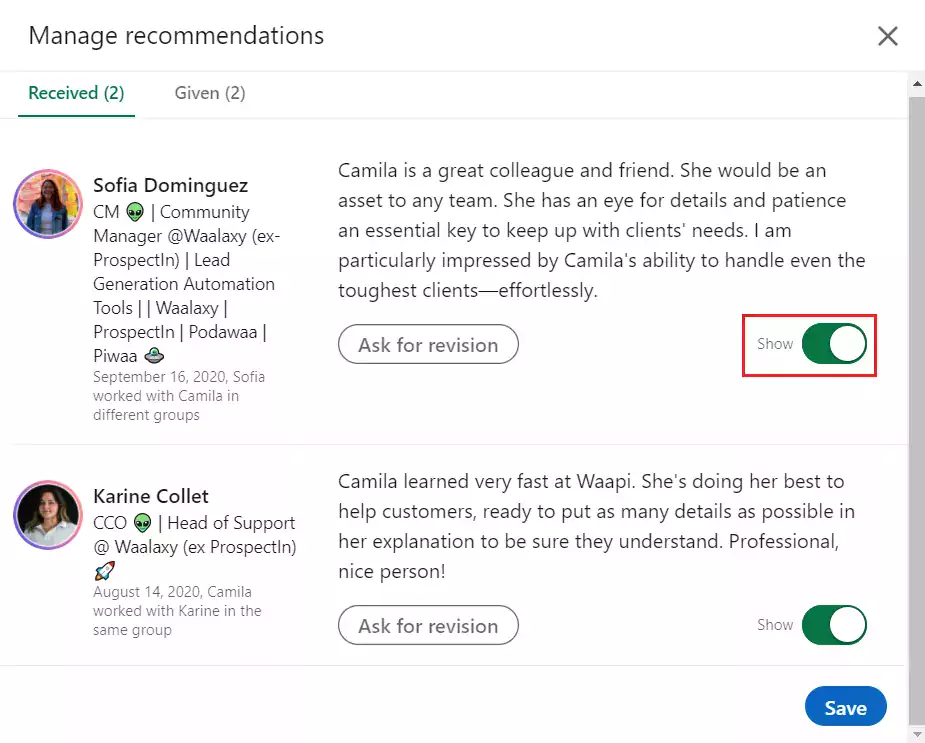The height and width of the screenshot is (743, 925).
Task: Click Sofia Dominguez's profile picture
Action: [x=48, y=204]
